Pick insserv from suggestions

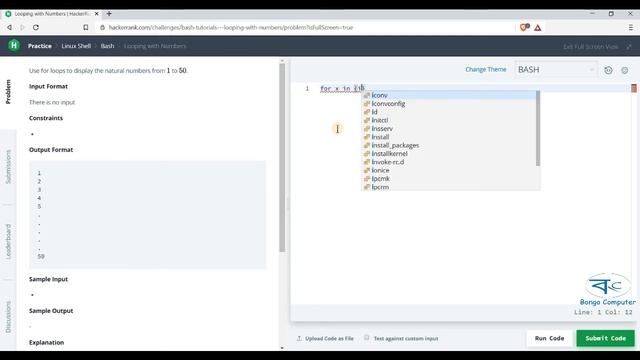pyautogui.click(x=450, y=129)
